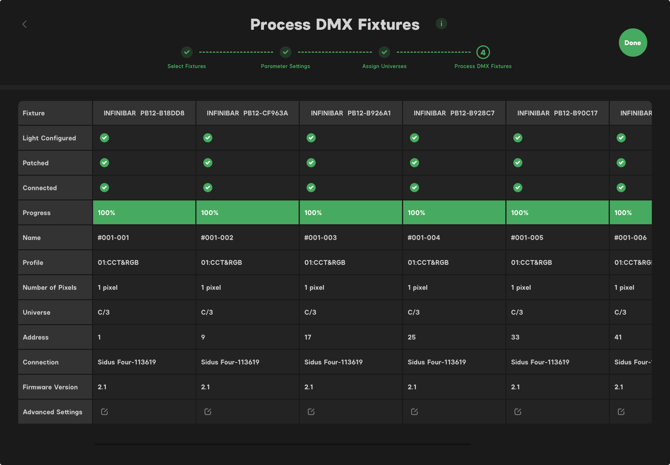Image resolution: width=670 pixels, height=465 pixels.
Task: Open Advanced Settings for PB12-CF963A fixture
Action: [208, 411]
